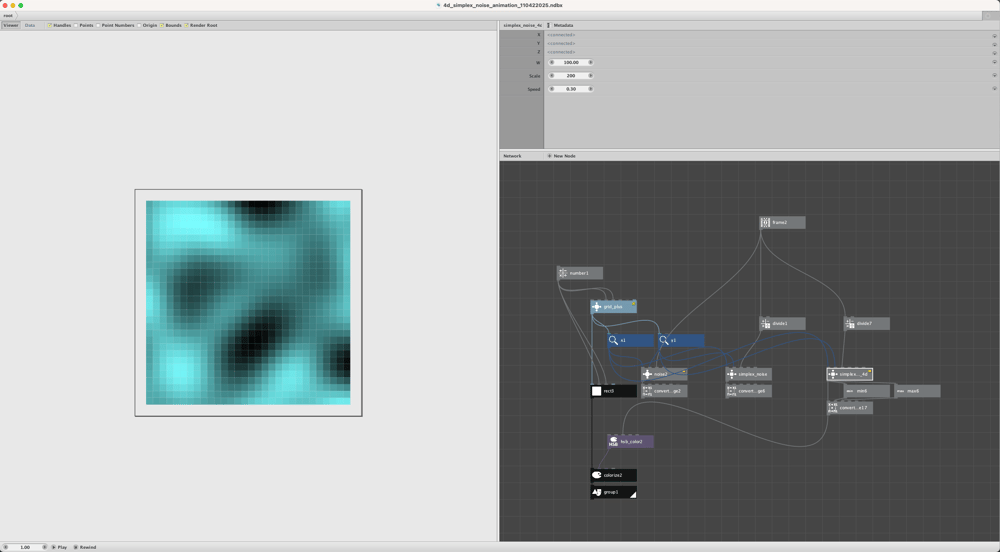1000x552 pixels.
Task: Toggle the Handles checkbox
Action: coord(49,25)
